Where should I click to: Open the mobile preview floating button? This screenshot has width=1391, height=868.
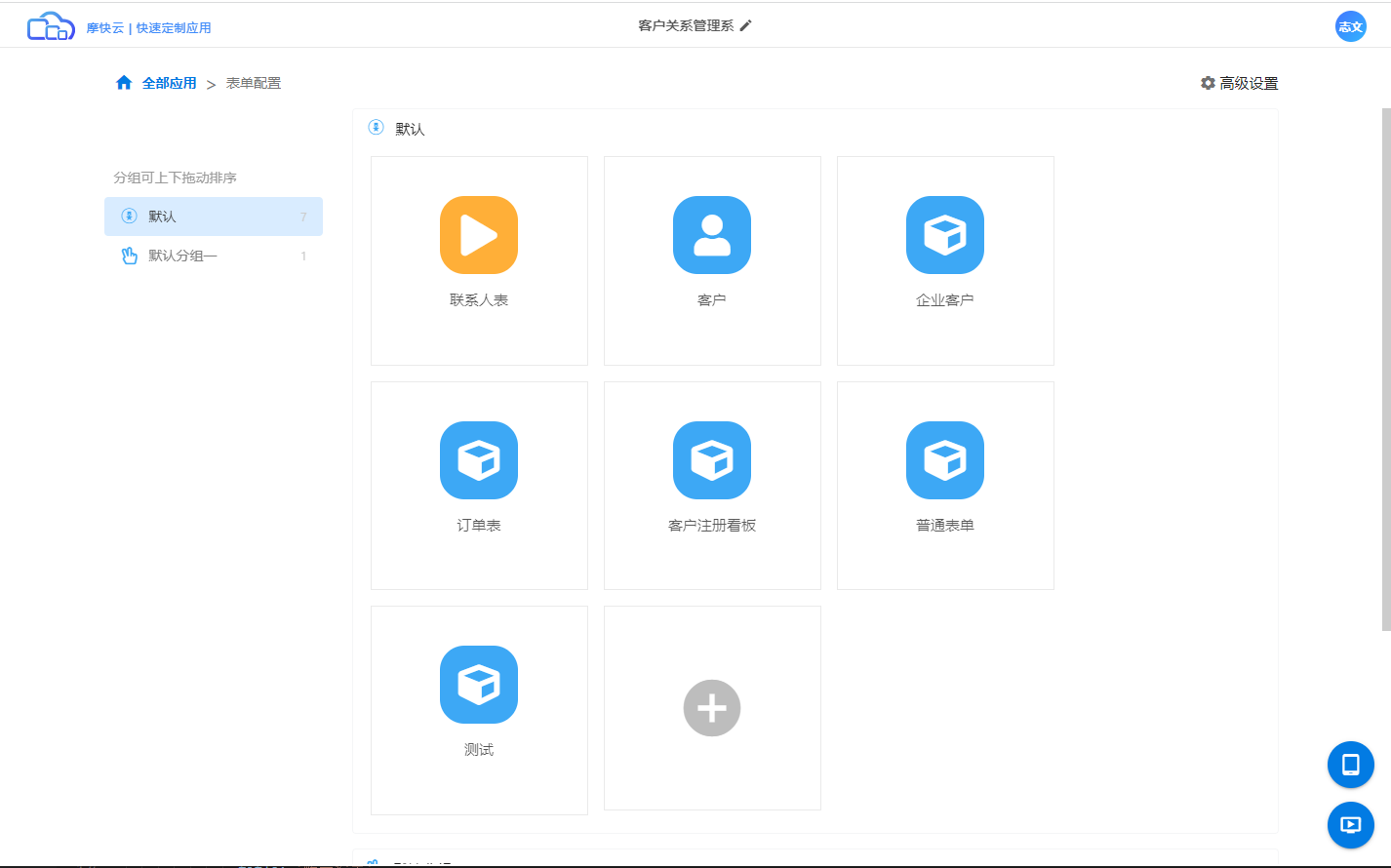tap(1351, 765)
